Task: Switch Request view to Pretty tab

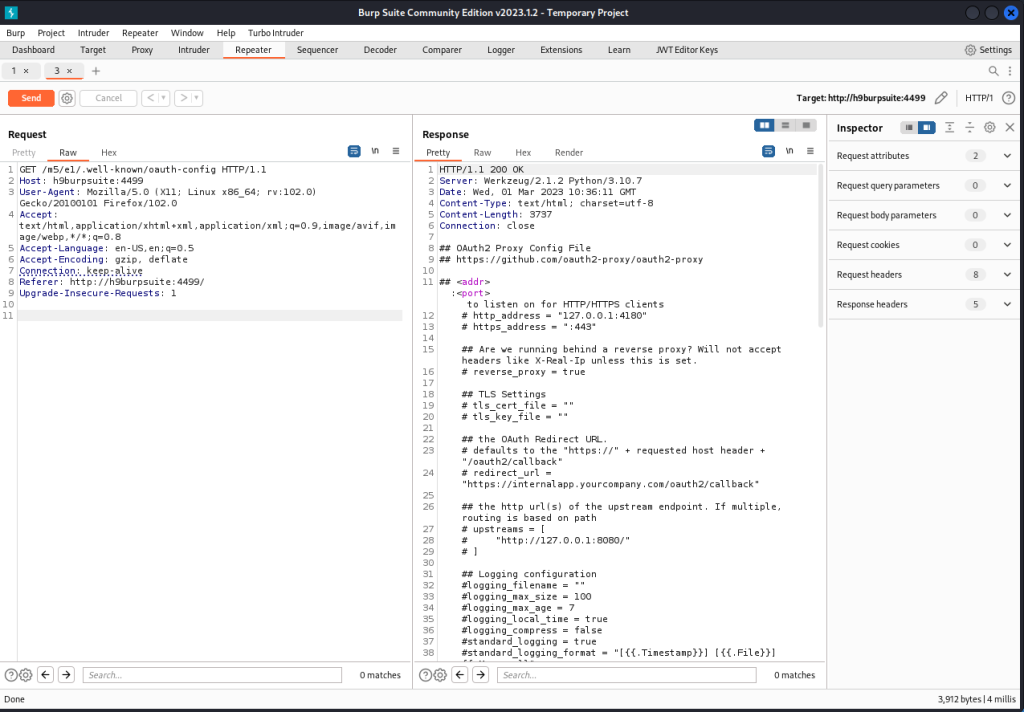Action: (x=24, y=153)
